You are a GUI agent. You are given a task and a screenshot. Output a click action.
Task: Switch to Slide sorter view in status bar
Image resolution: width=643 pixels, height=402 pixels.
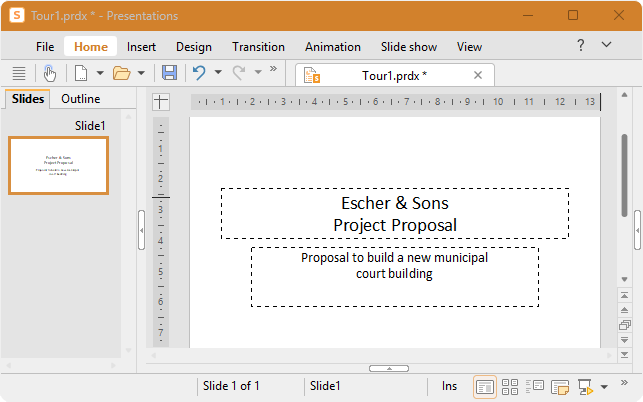(x=510, y=386)
